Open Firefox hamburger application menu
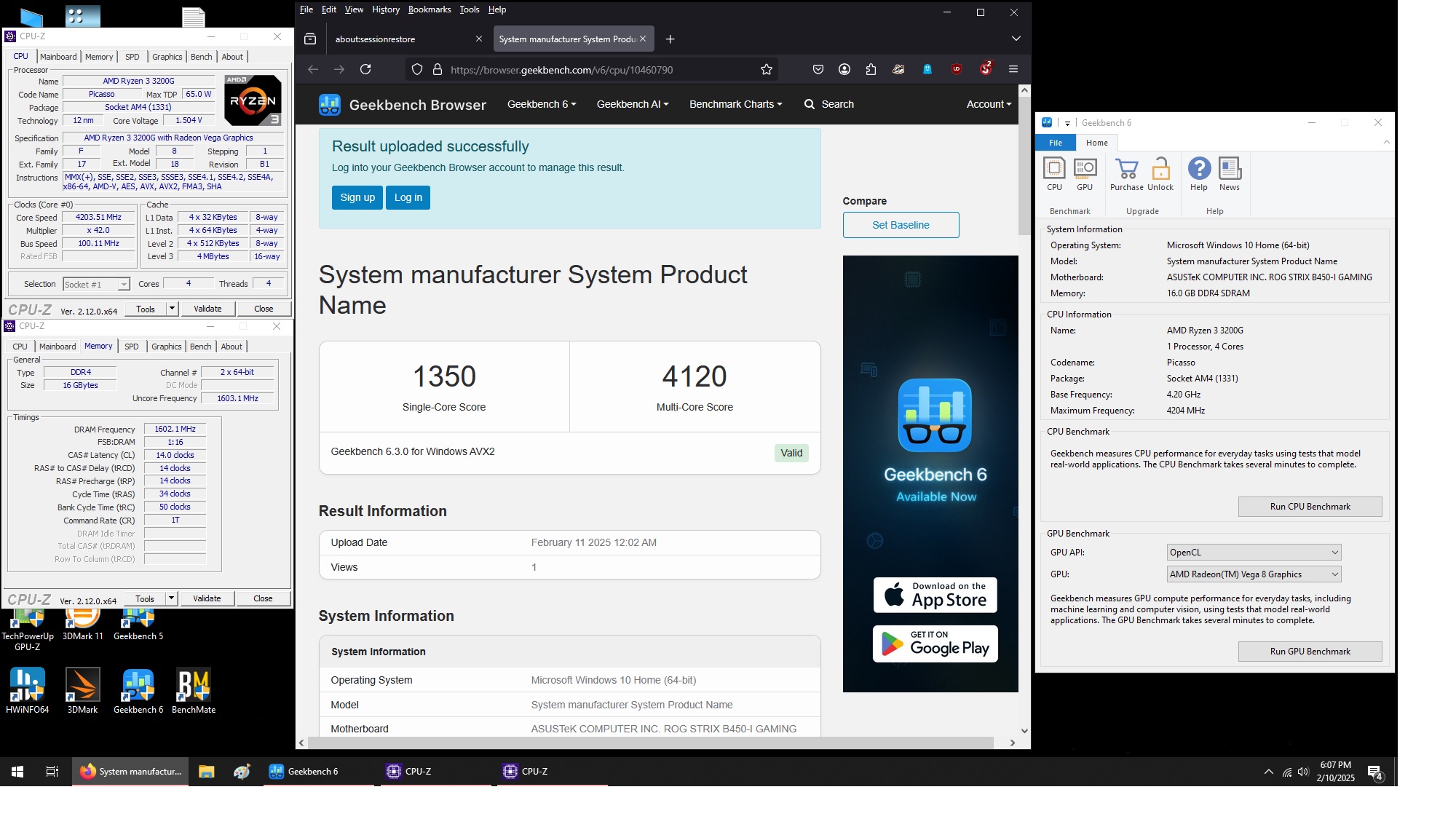1456x819 pixels. tap(1013, 69)
